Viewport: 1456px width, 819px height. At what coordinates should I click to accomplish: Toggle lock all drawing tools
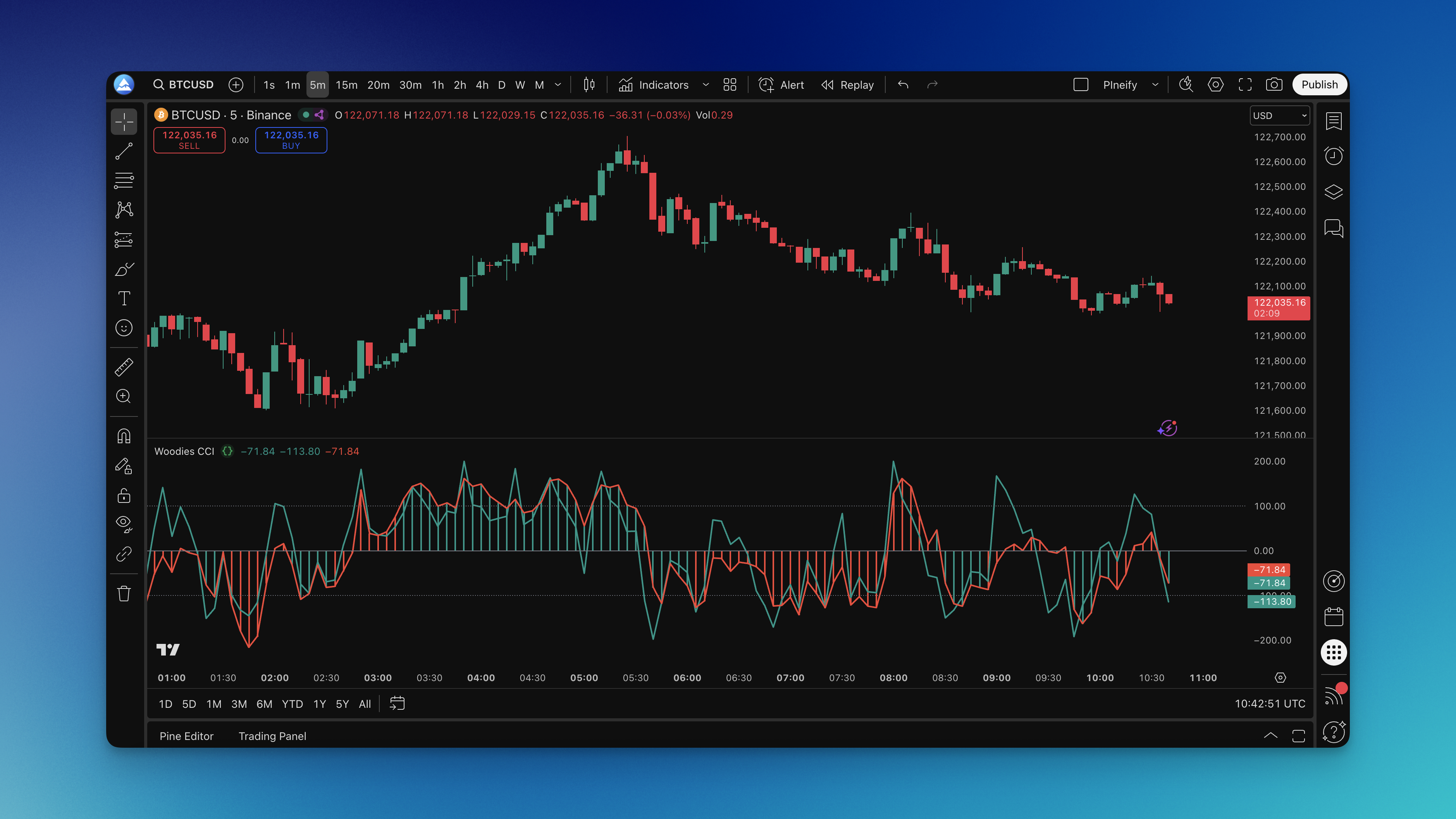point(124,496)
